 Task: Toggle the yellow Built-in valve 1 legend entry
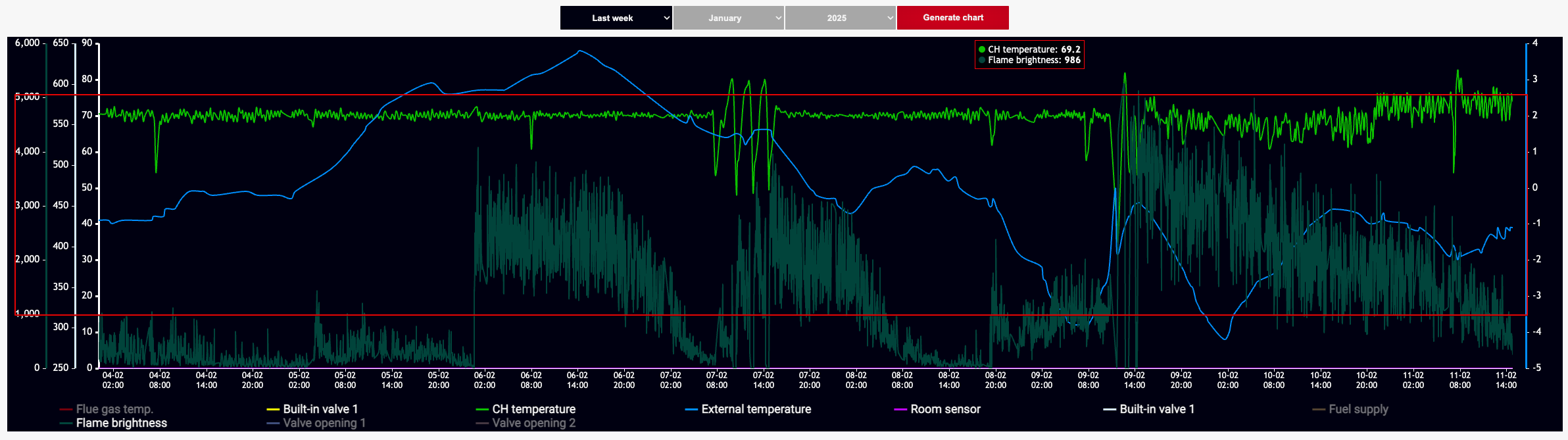(320, 409)
